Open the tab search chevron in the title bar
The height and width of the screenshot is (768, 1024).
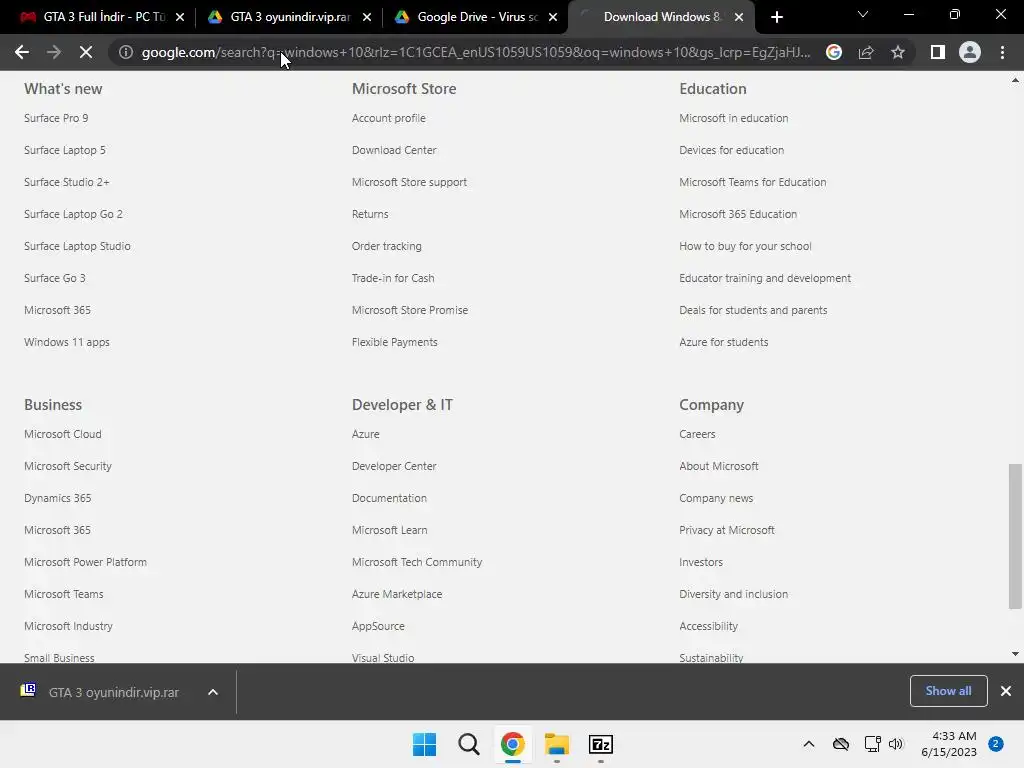click(x=863, y=14)
